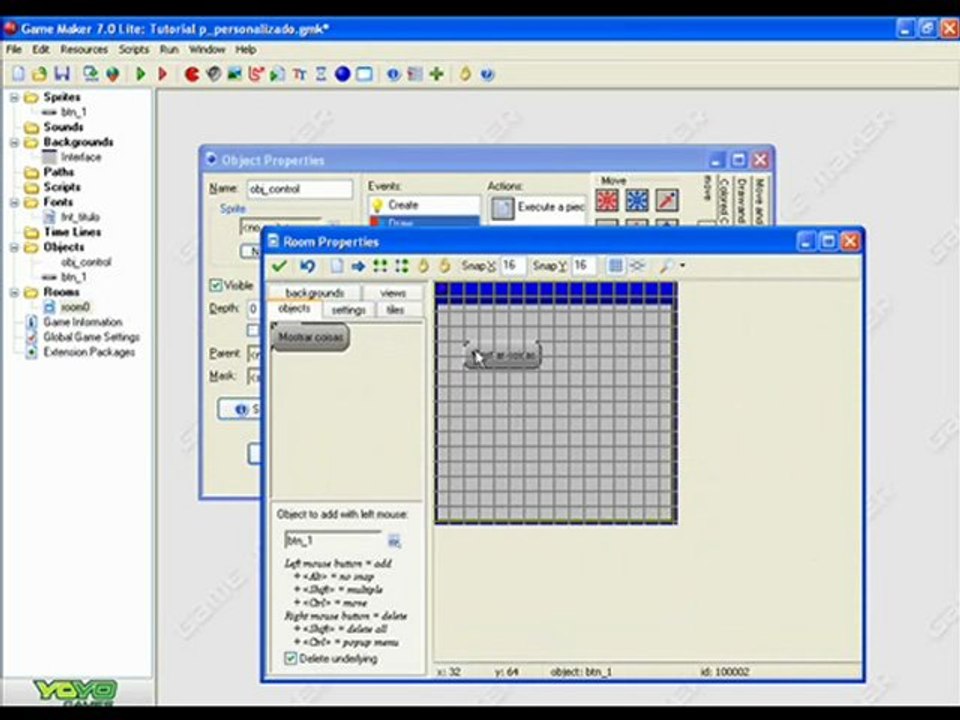Open the Scripts menu
Viewport: 960px width, 720px height.
133,50
